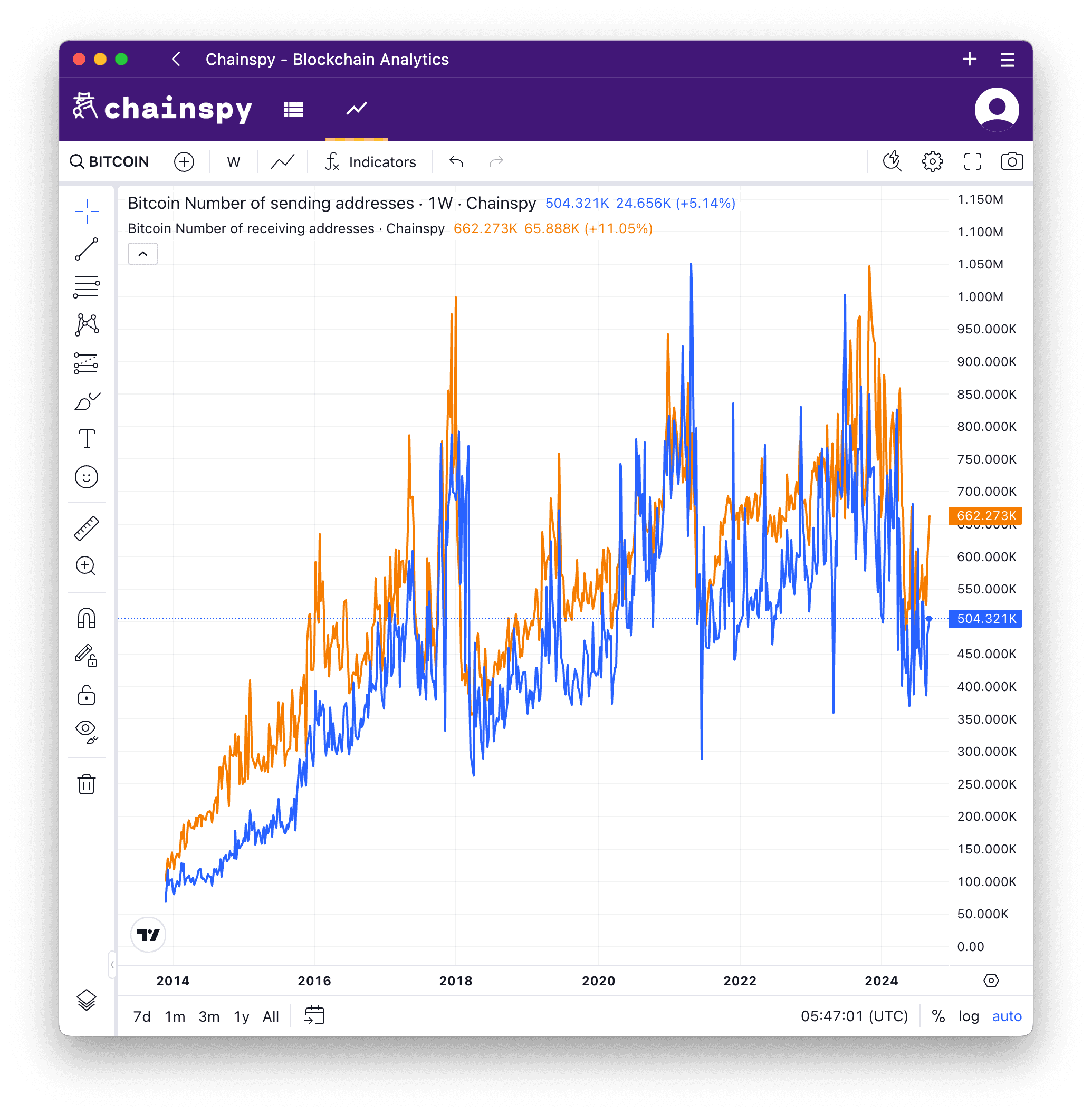Screen dimensions: 1092x1114
Task: Click the blue 504.321K price label
Action: pyautogui.click(x=985, y=619)
